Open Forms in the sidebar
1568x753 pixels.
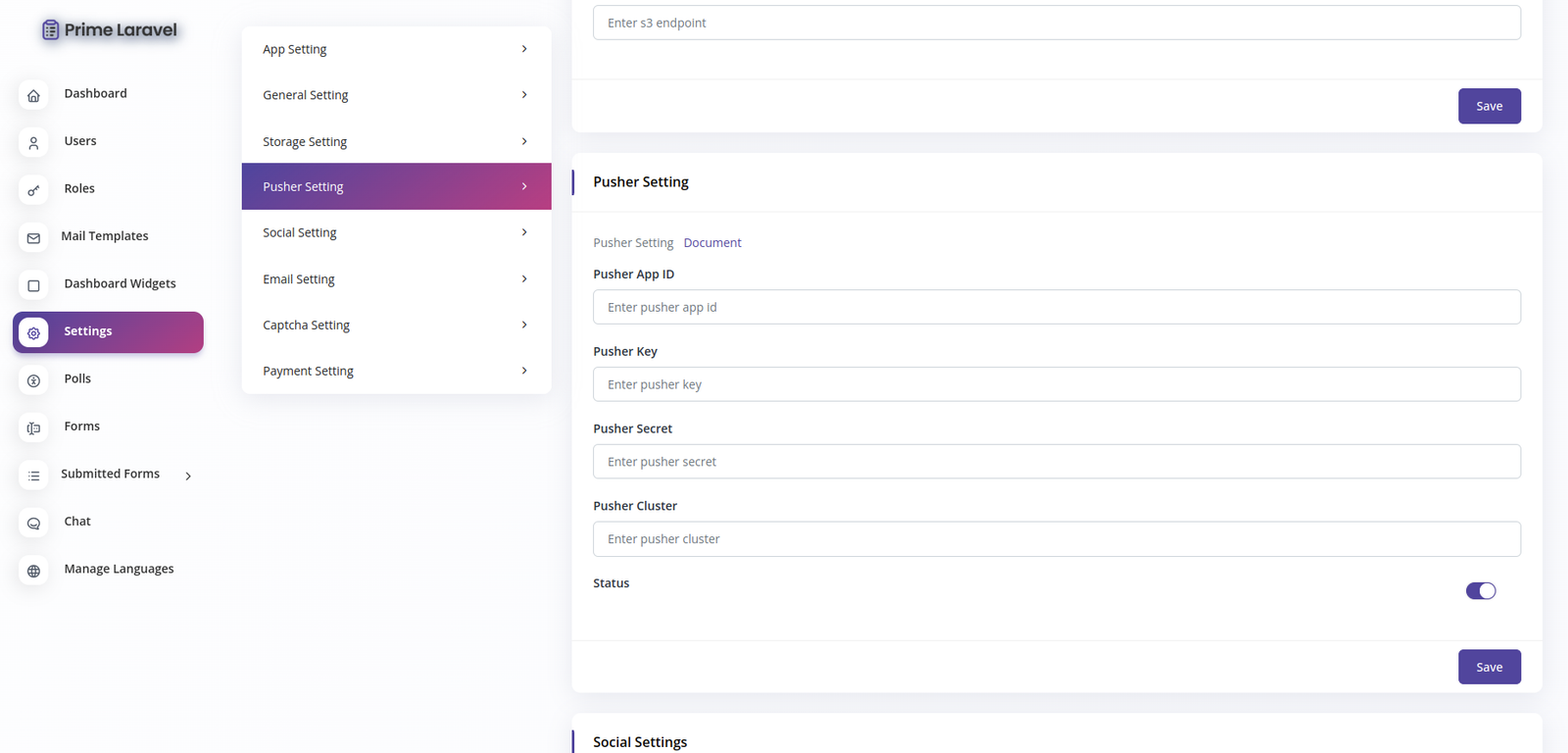[82, 427]
